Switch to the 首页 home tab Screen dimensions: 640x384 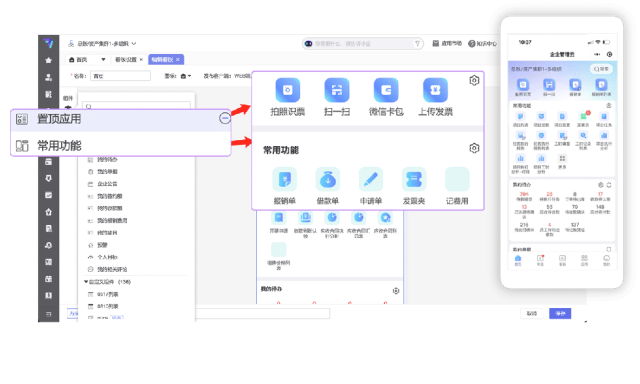click(79, 60)
